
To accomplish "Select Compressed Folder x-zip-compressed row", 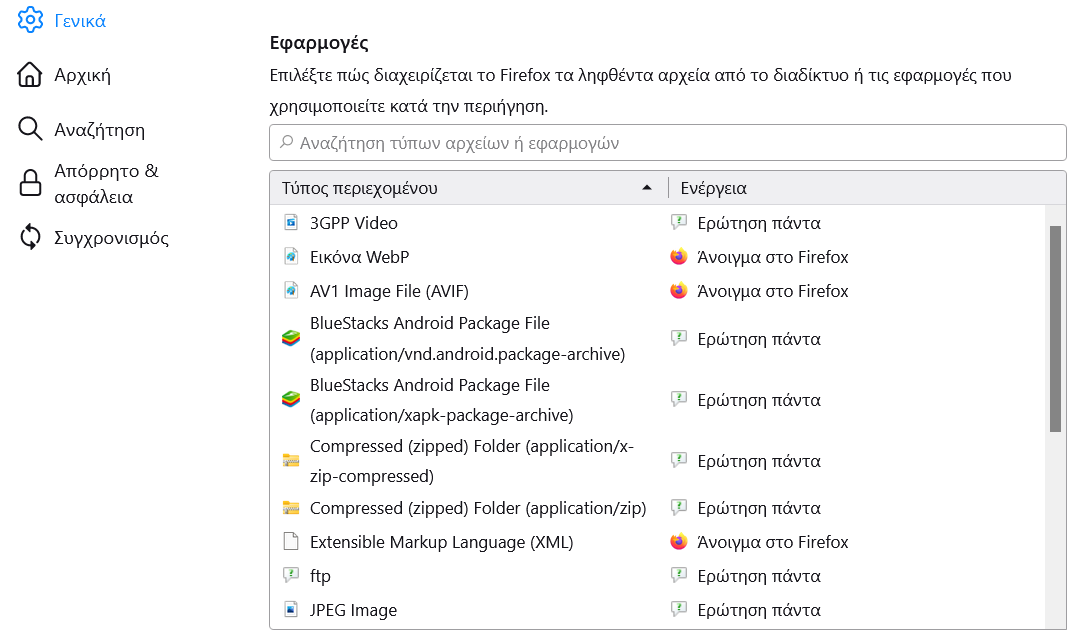I will tap(658, 461).
